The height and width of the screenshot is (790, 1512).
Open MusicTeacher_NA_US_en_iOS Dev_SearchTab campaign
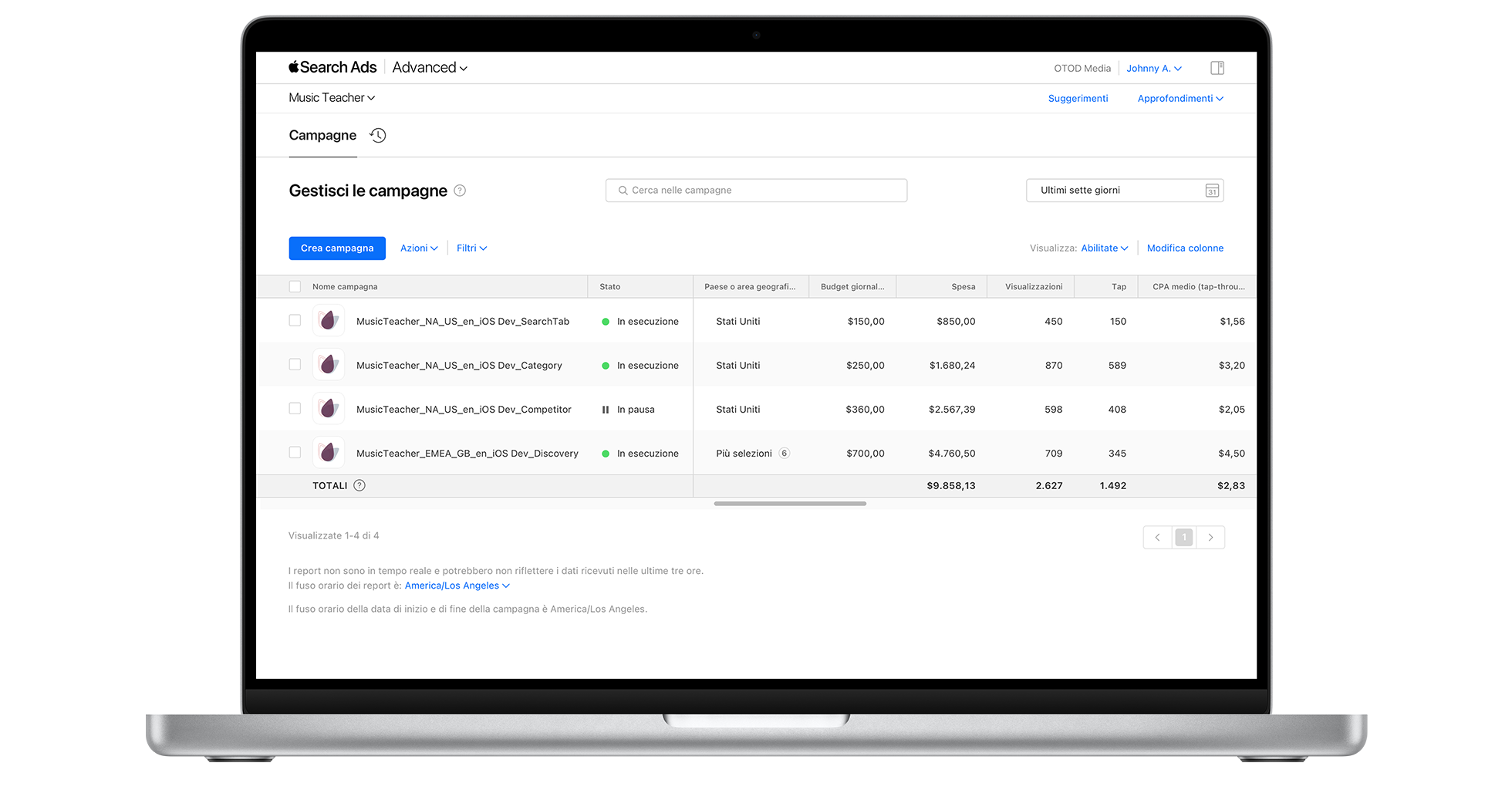click(x=463, y=321)
